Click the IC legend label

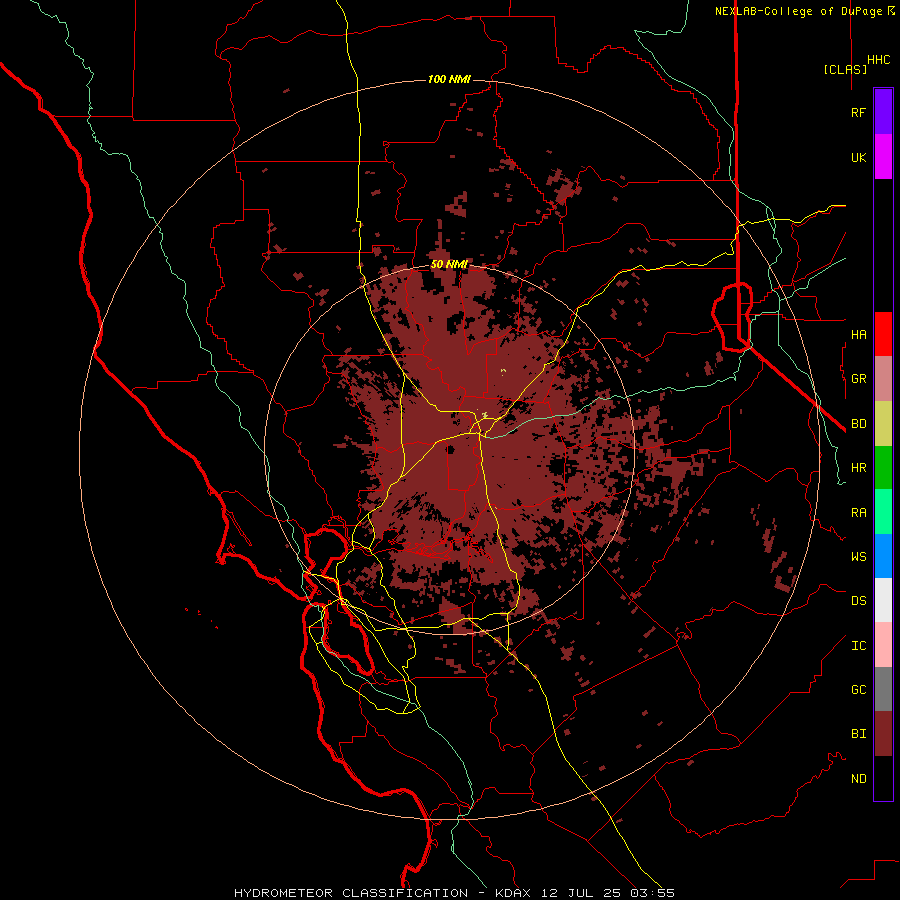[x=858, y=646]
